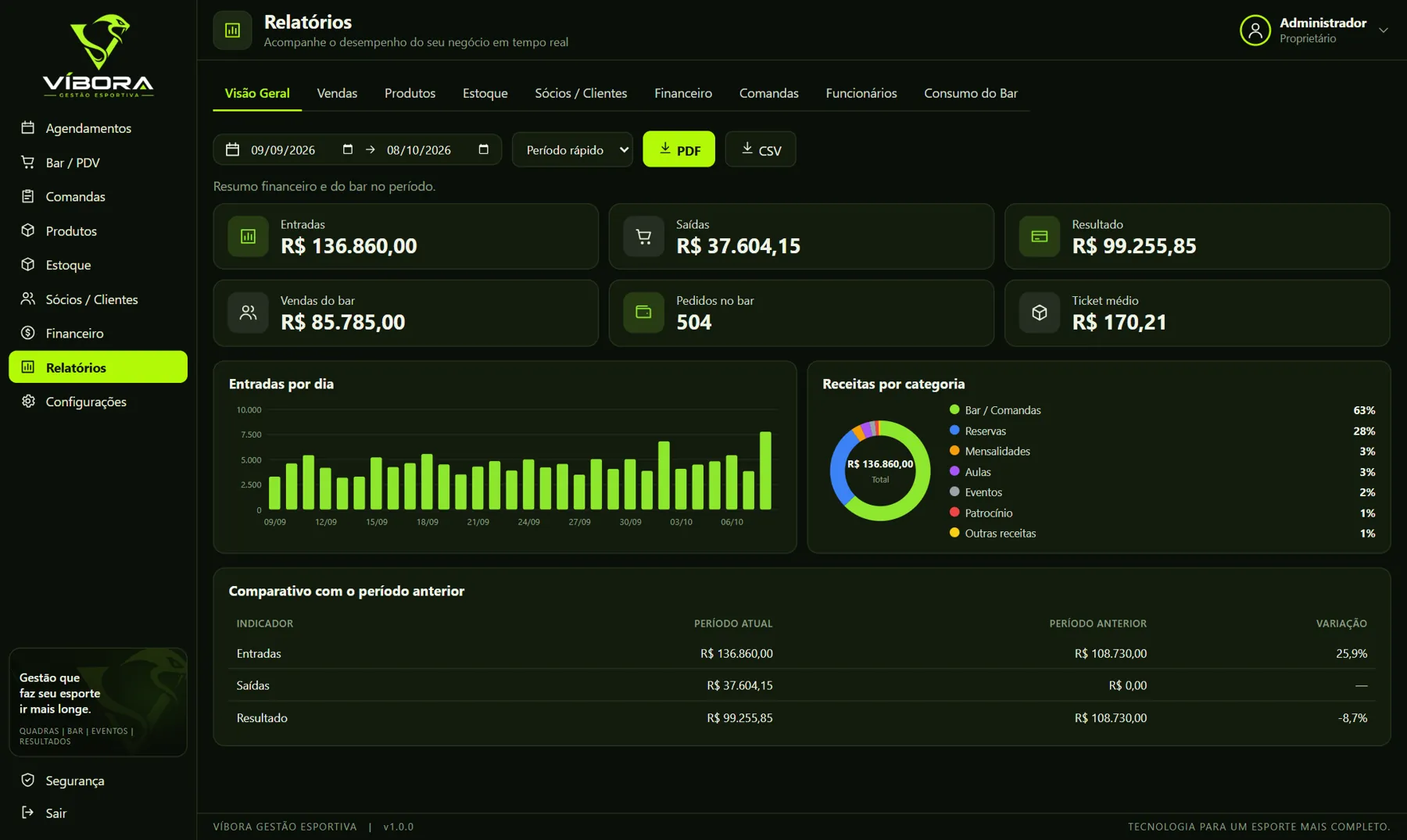Download the report as PDF
The width and height of the screenshot is (1407, 840).
point(678,149)
